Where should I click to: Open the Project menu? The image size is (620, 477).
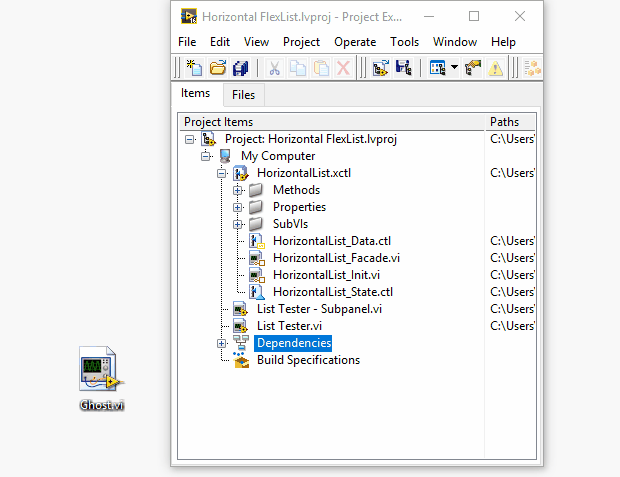[x=301, y=42]
